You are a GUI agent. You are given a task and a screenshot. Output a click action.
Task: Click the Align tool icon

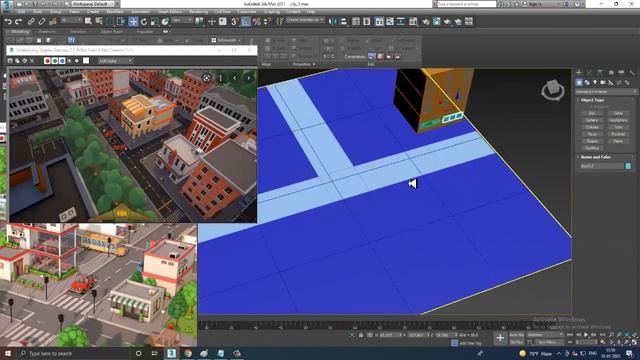[343, 21]
